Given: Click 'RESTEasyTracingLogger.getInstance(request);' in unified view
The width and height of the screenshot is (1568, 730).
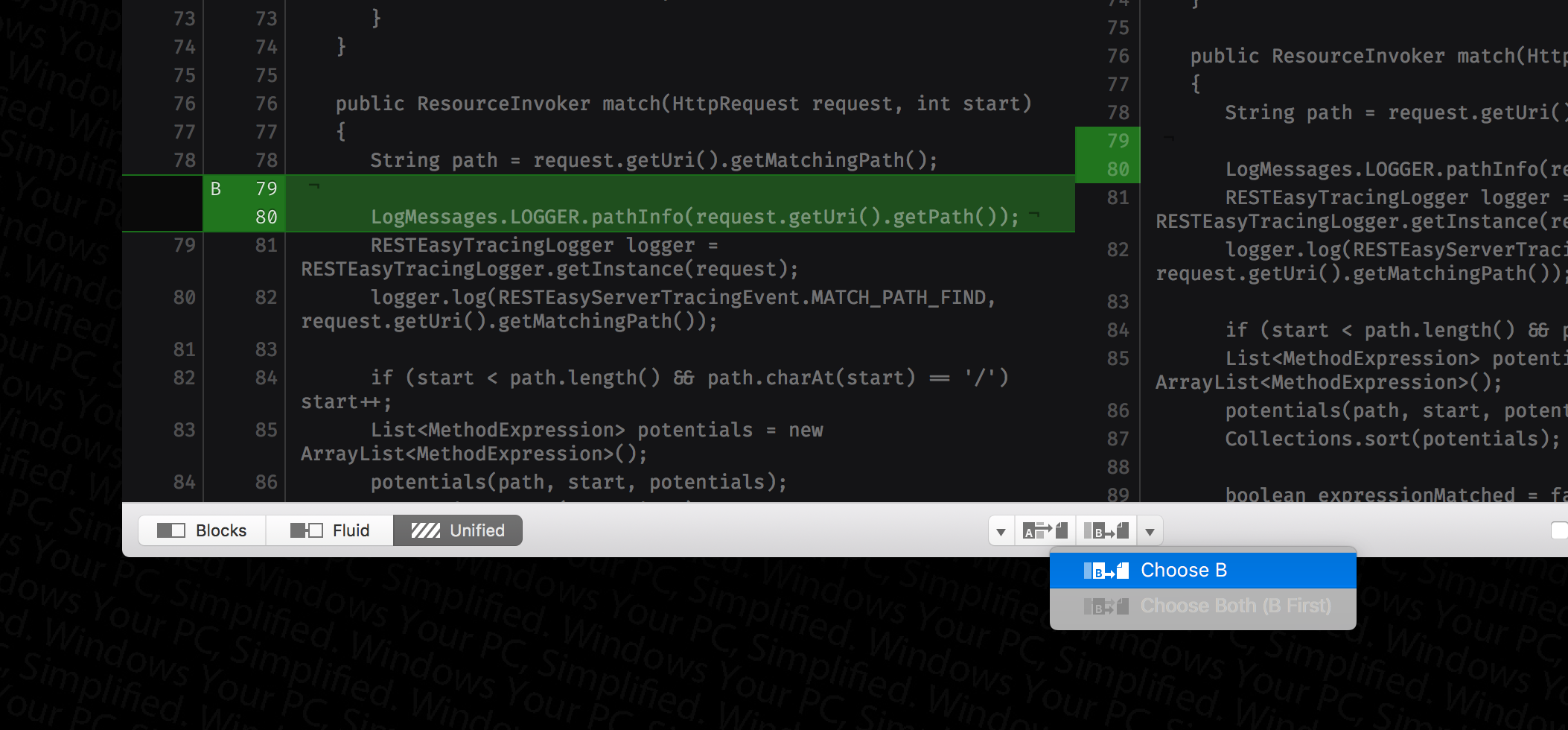Looking at the screenshot, I should 549,269.
